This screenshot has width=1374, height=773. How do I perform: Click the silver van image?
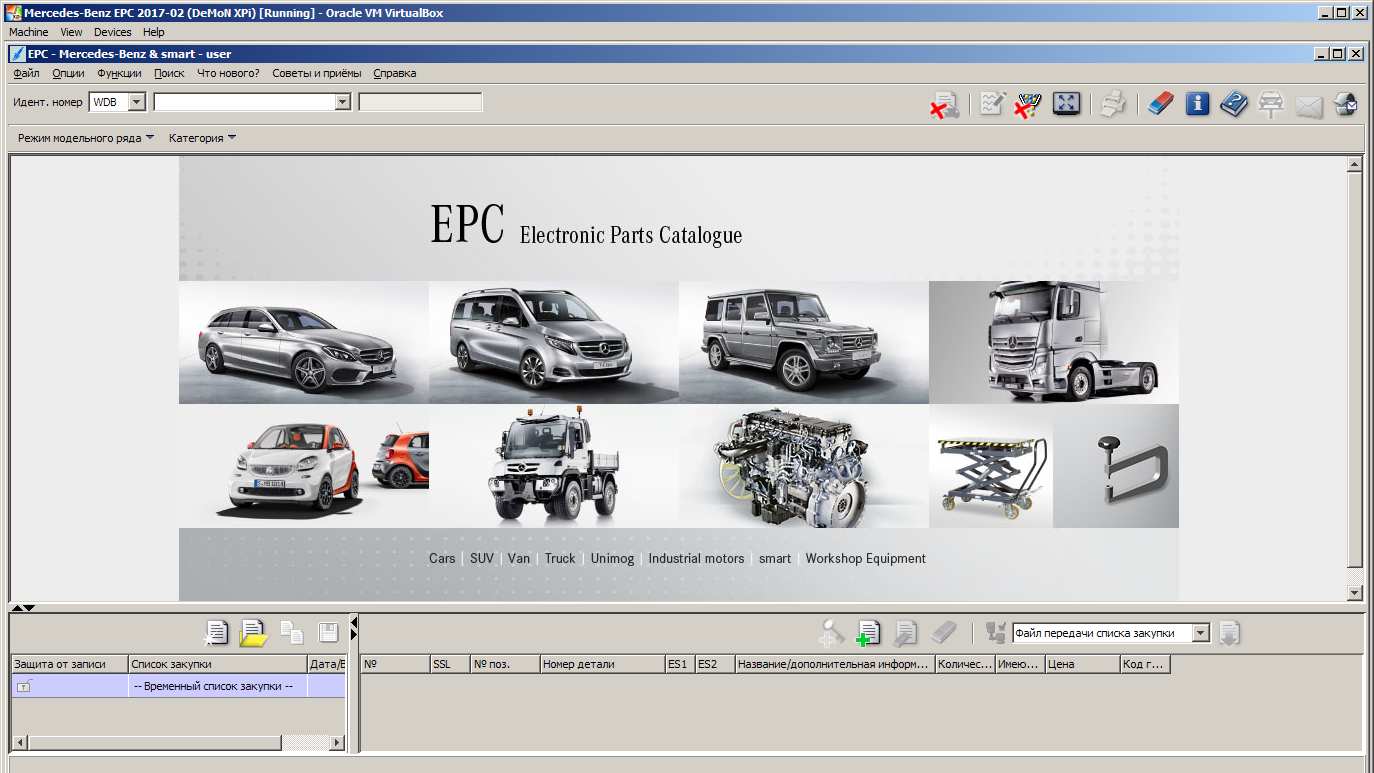554,342
